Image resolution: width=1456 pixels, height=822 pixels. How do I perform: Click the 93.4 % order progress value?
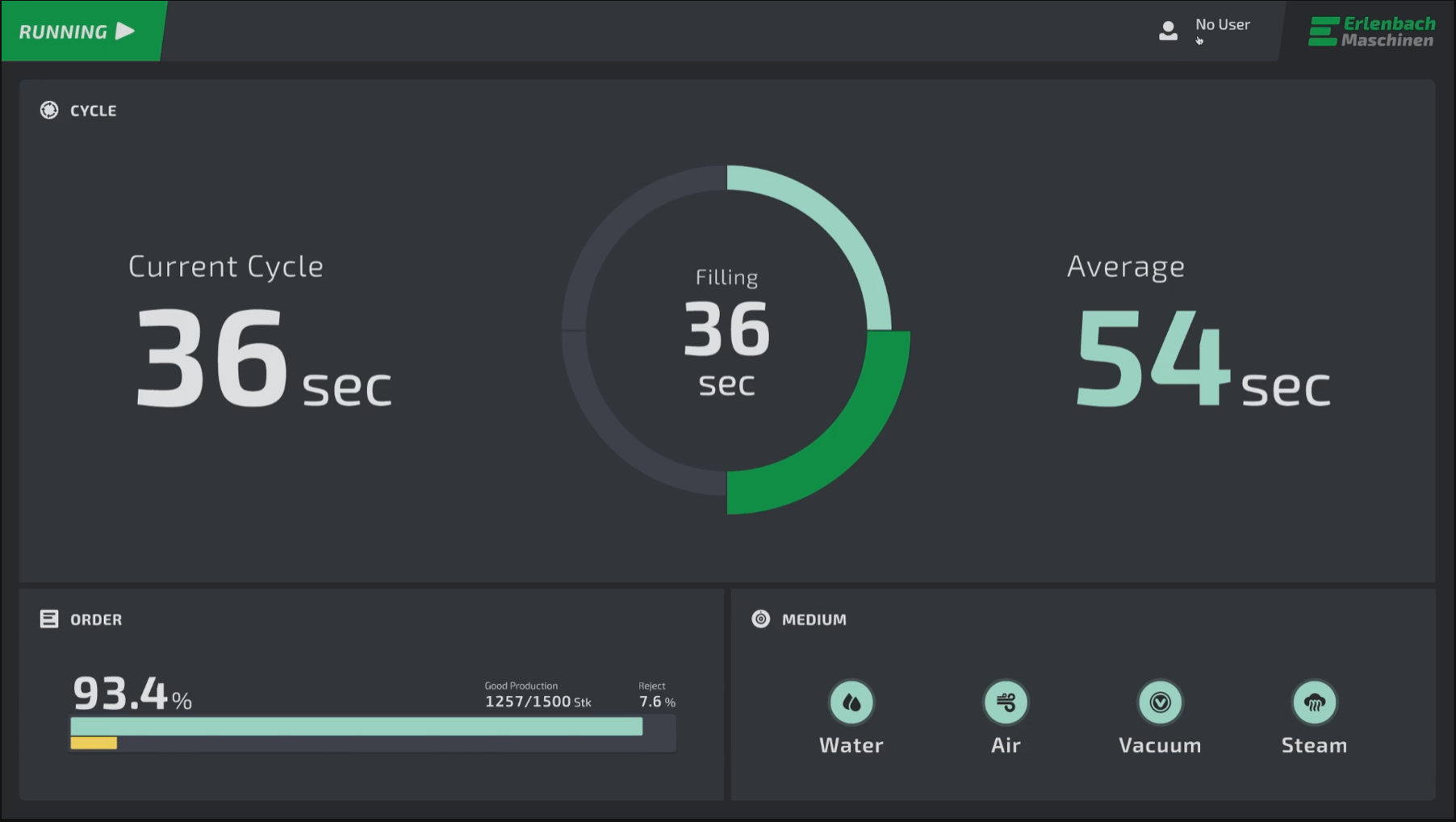tap(132, 694)
